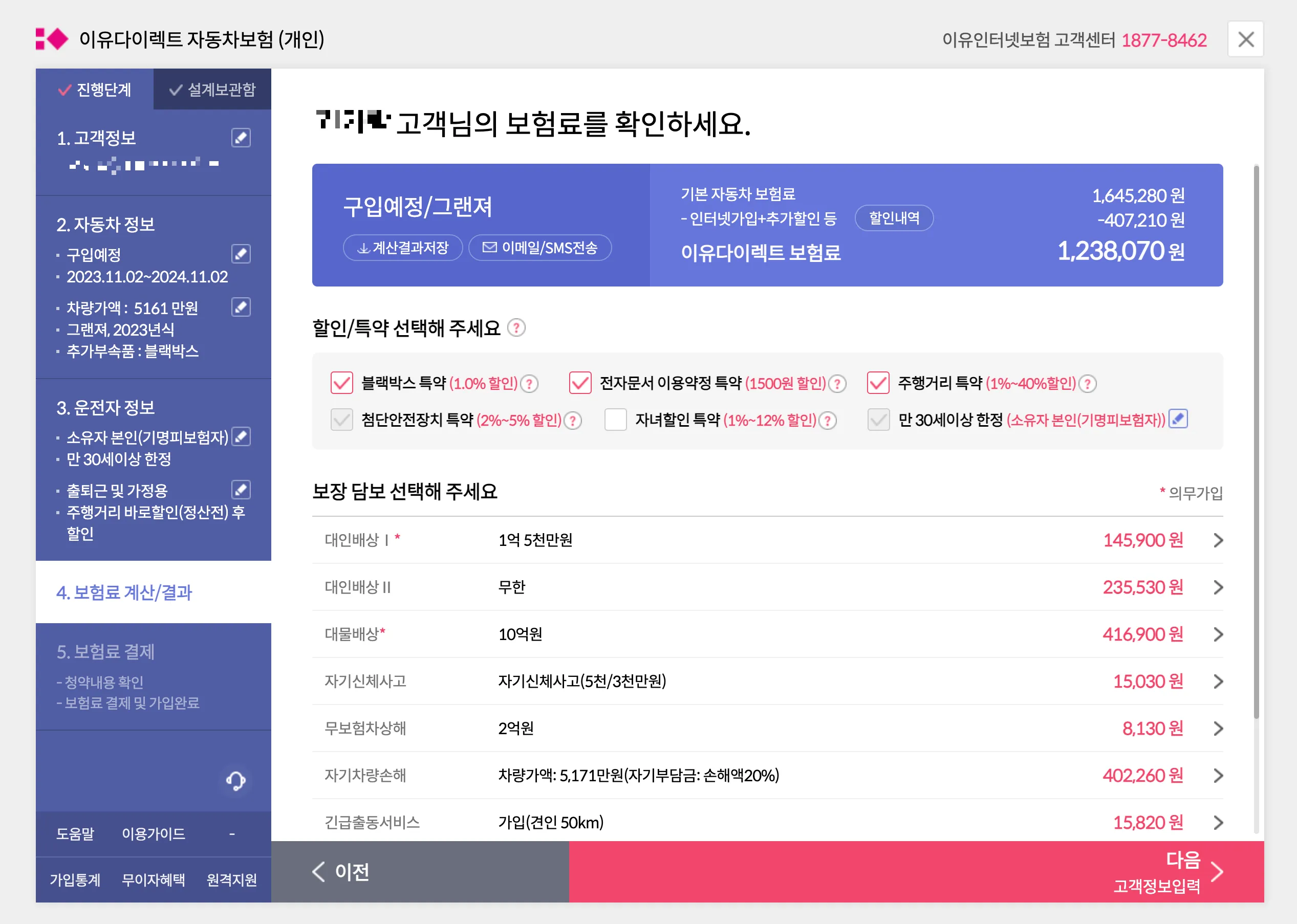The image size is (1297, 924).
Task: Switch to the 설계보관함 tab
Action: pyautogui.click(x=212, y=90)
